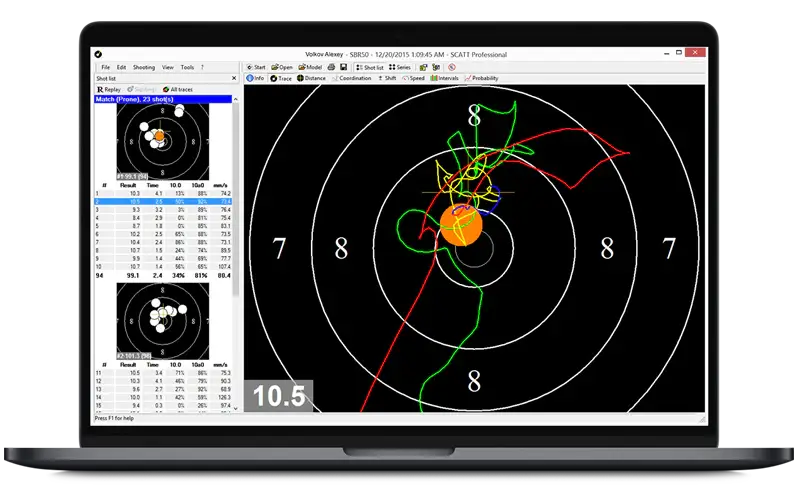Click the green icon right of Series
This screenshot has height=496, width=800.
pos(423,67)
